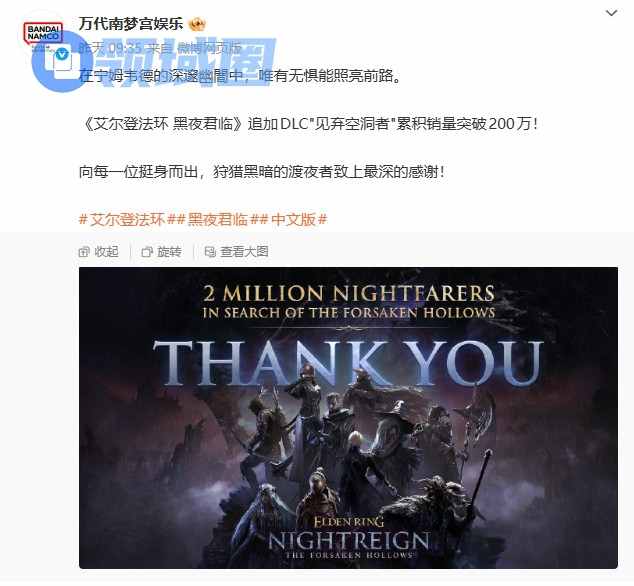Click the blue verified V badge
This screenshot has width=634, height=586.
click(x=62, y=54)
